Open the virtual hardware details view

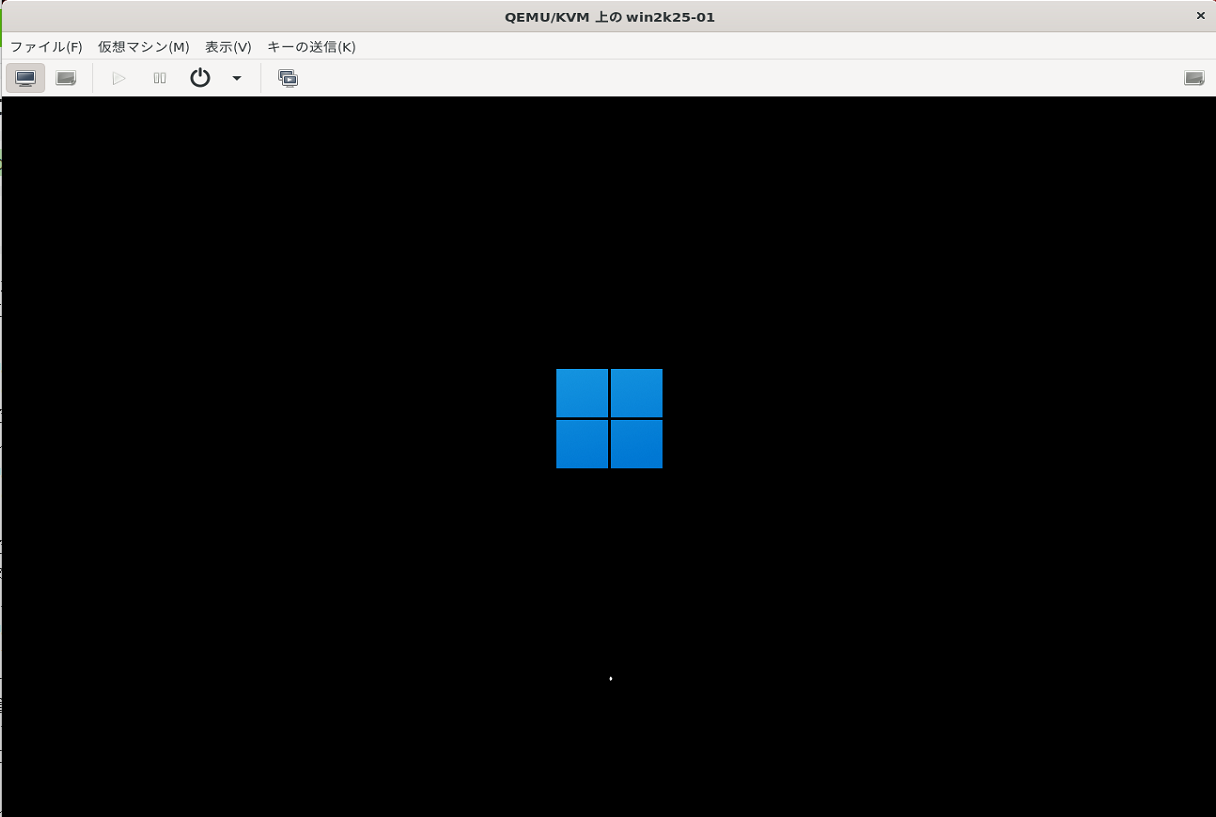[x=65, y=77]
